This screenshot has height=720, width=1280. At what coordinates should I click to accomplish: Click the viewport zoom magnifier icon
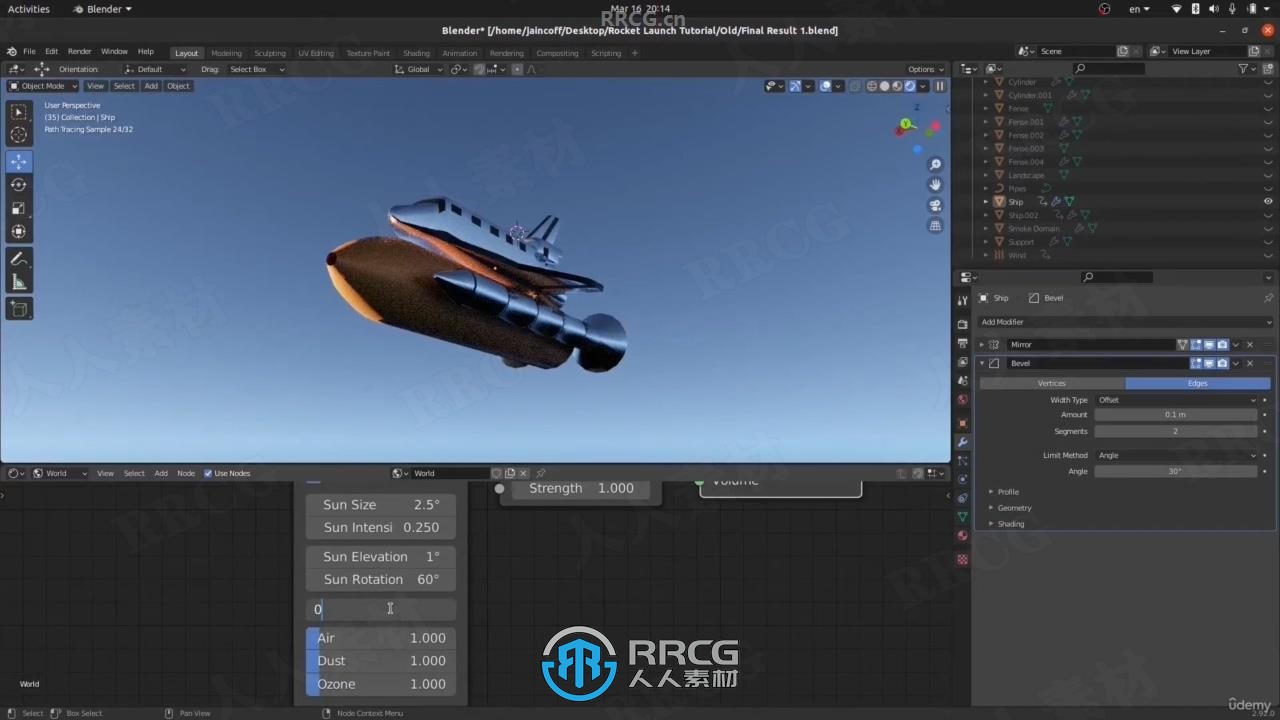[x=935, y=164]
